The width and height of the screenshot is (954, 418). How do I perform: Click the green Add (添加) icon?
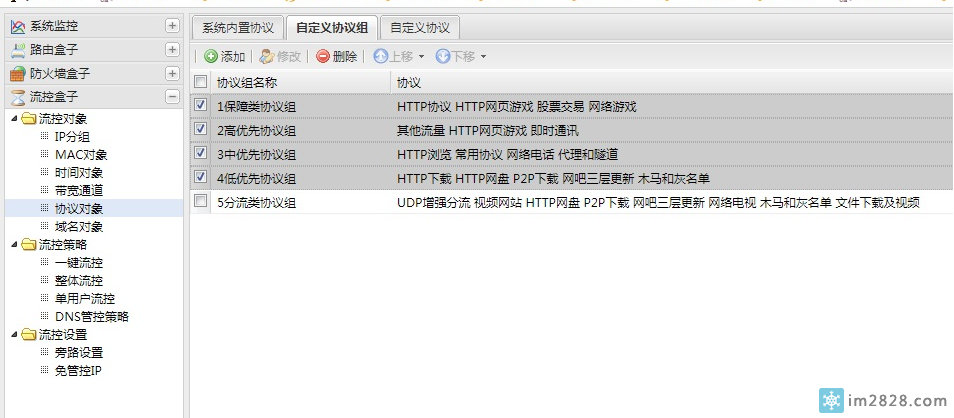pyautogui.click(x=211, y=57)
